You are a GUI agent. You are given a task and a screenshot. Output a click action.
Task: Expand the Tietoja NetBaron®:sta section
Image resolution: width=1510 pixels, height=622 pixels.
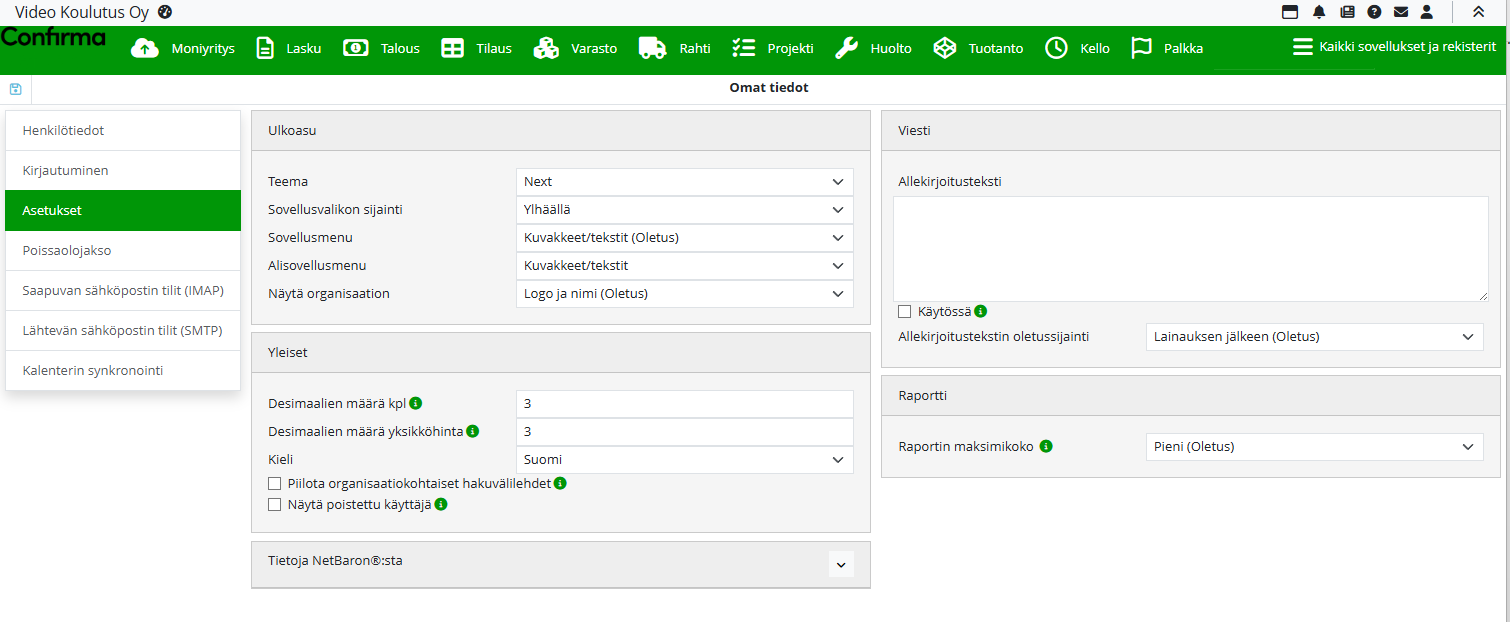coord(841,564)
